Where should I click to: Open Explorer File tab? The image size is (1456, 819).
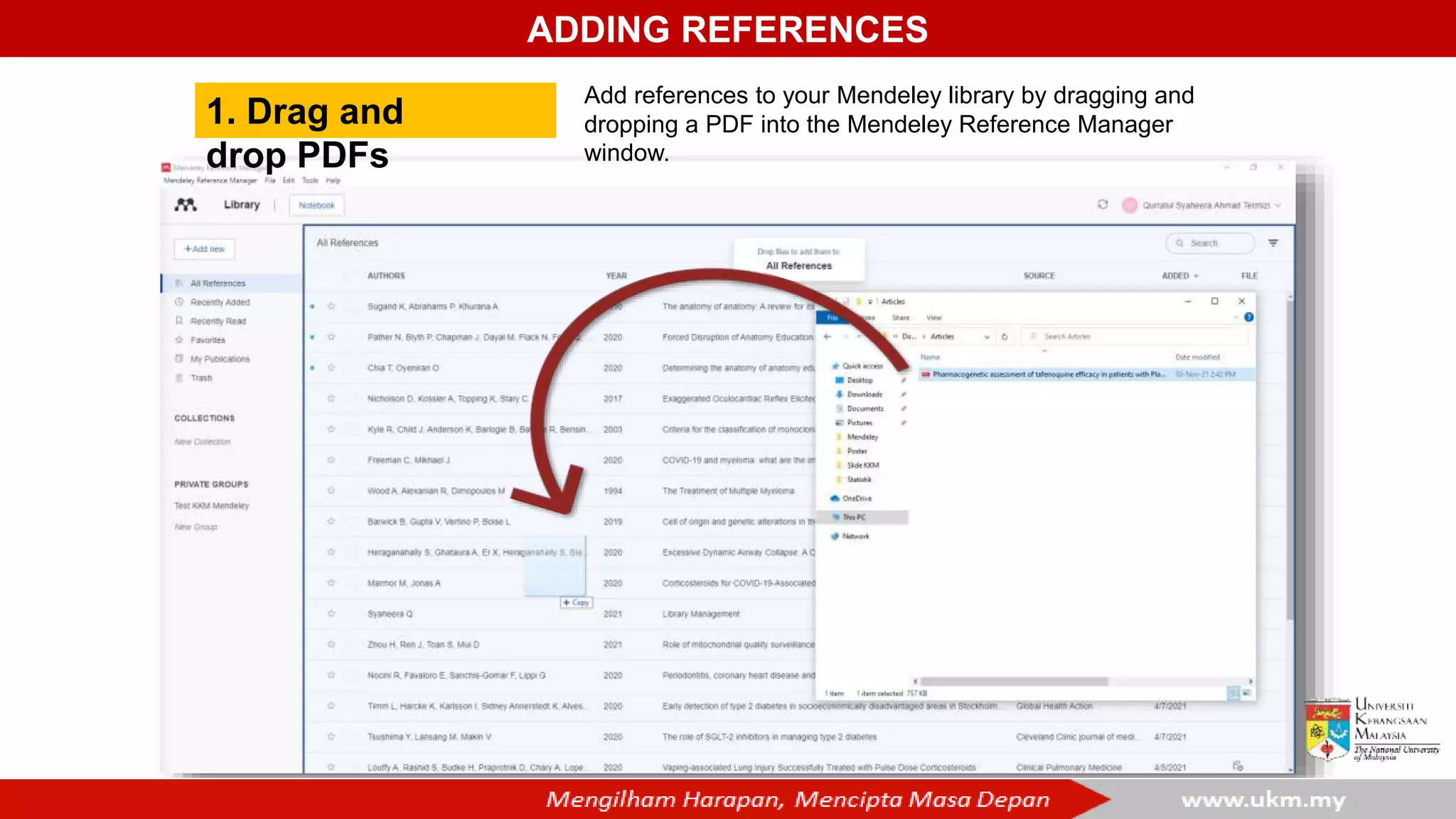tap(833, 318)
